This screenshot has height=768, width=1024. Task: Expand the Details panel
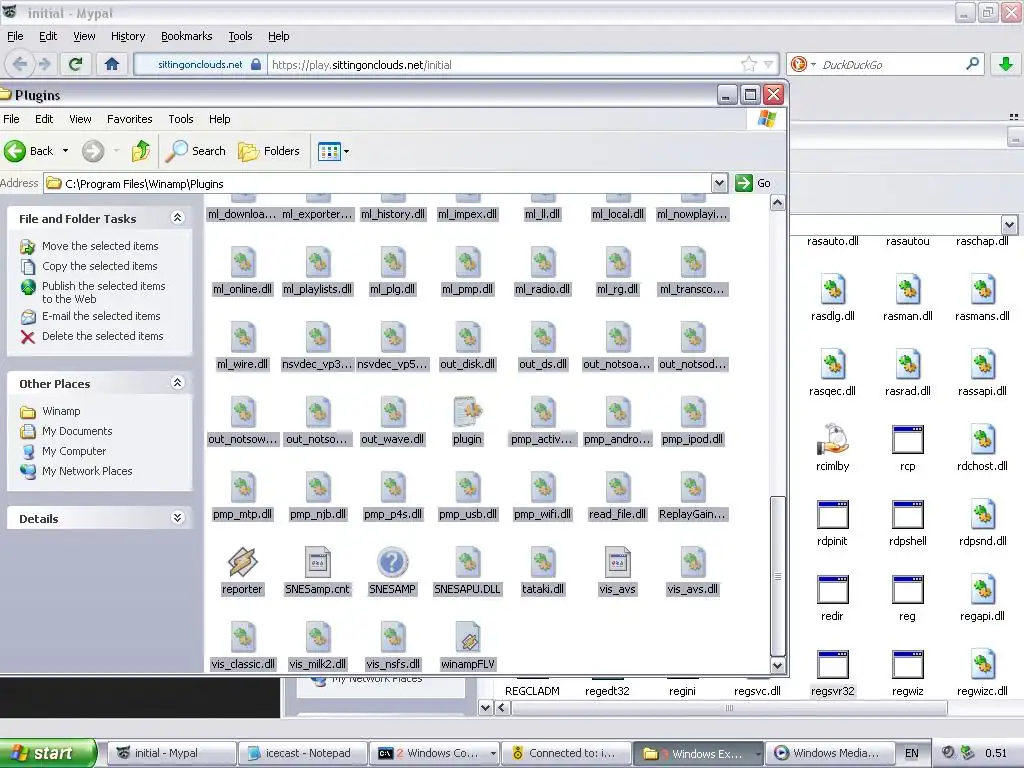[x=177, y=518]
